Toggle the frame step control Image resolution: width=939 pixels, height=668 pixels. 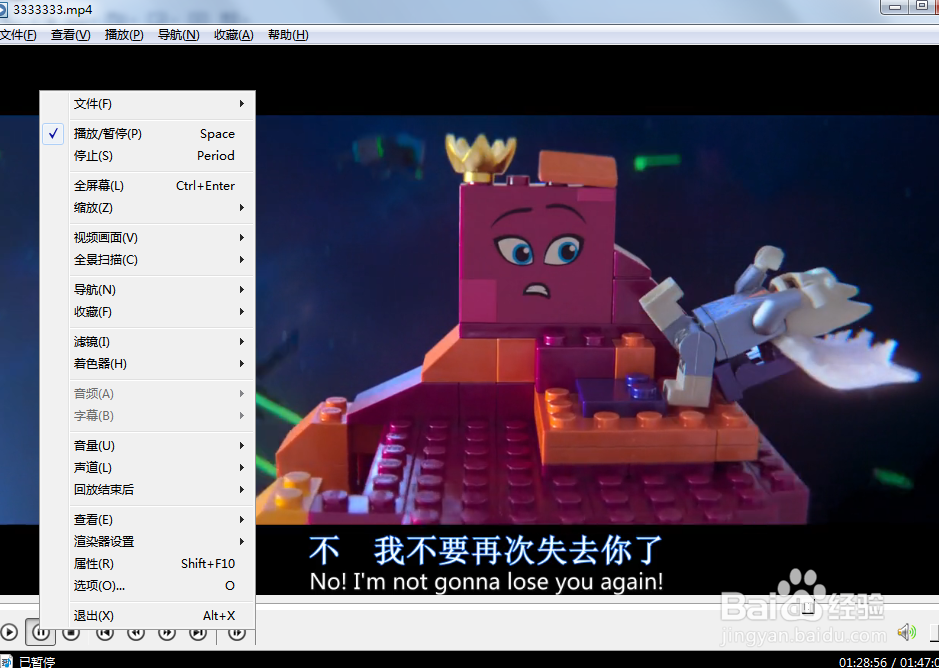pyautogui.click(x=235, y=632)
